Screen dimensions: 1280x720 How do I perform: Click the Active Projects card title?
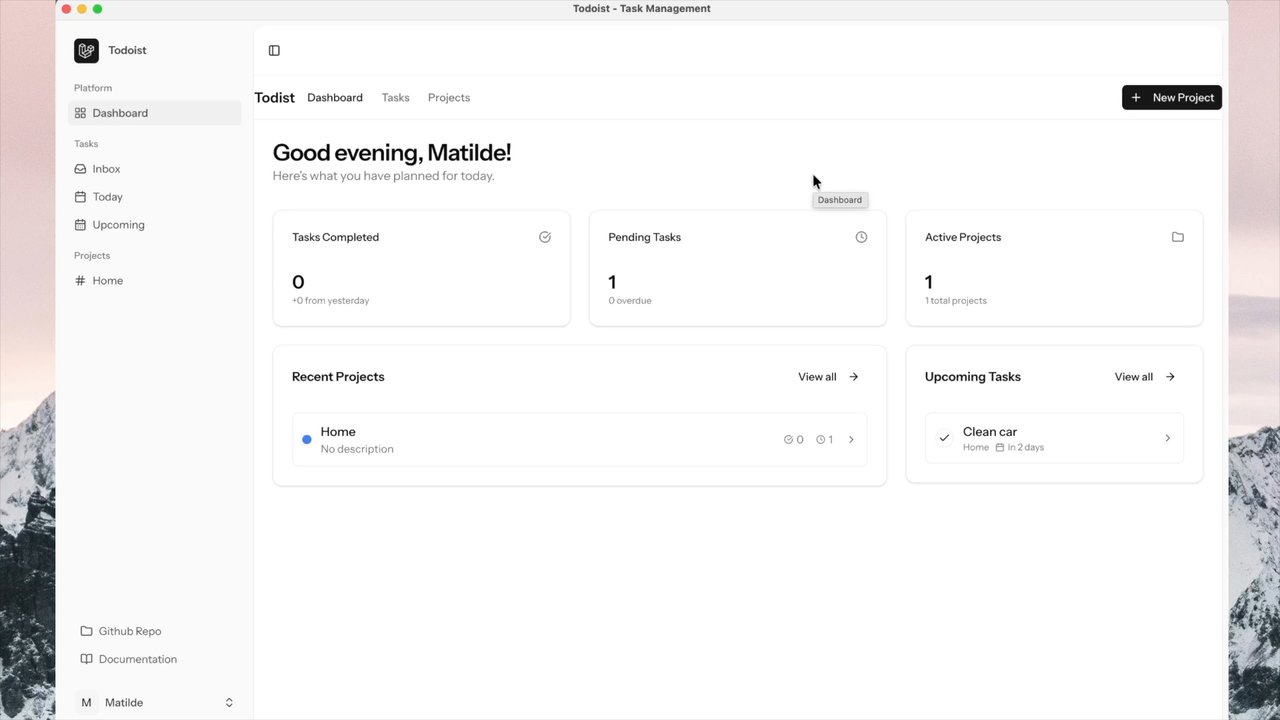[963, 237]
